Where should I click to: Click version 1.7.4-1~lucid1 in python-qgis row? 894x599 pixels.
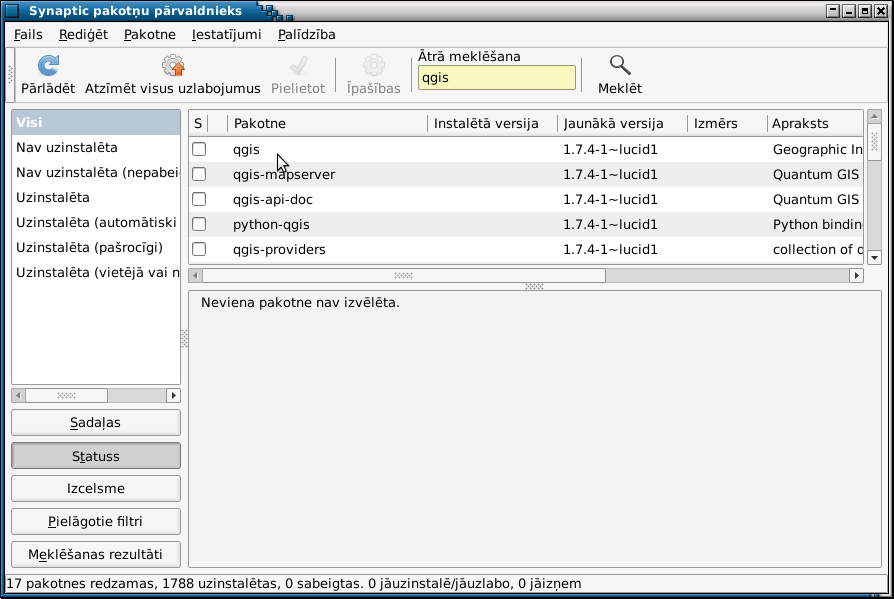tap(610, 225)
